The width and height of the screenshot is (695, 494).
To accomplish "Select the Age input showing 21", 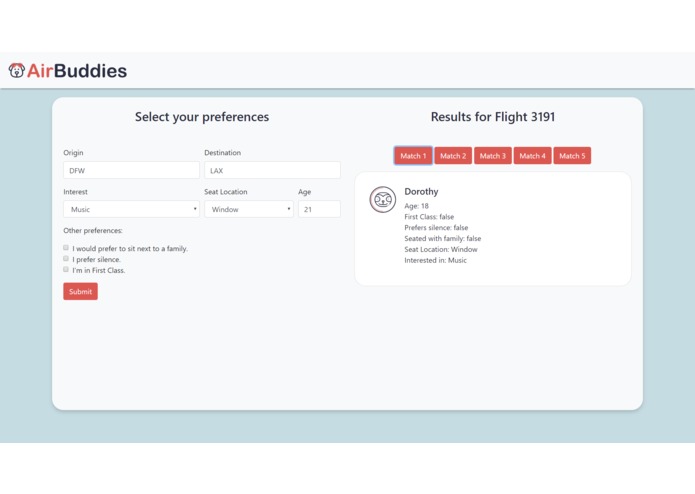I will click(x=319, y=209).
